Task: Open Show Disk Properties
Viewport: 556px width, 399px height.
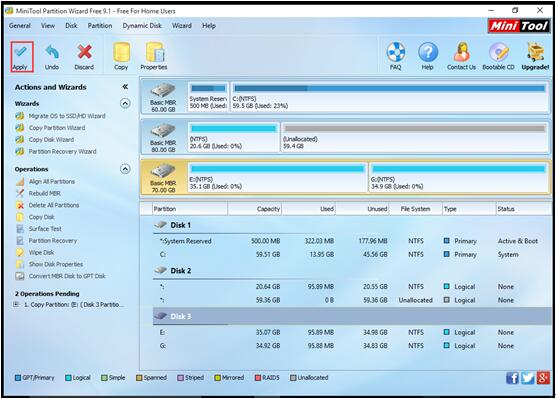Action: [x=49, y=264]
